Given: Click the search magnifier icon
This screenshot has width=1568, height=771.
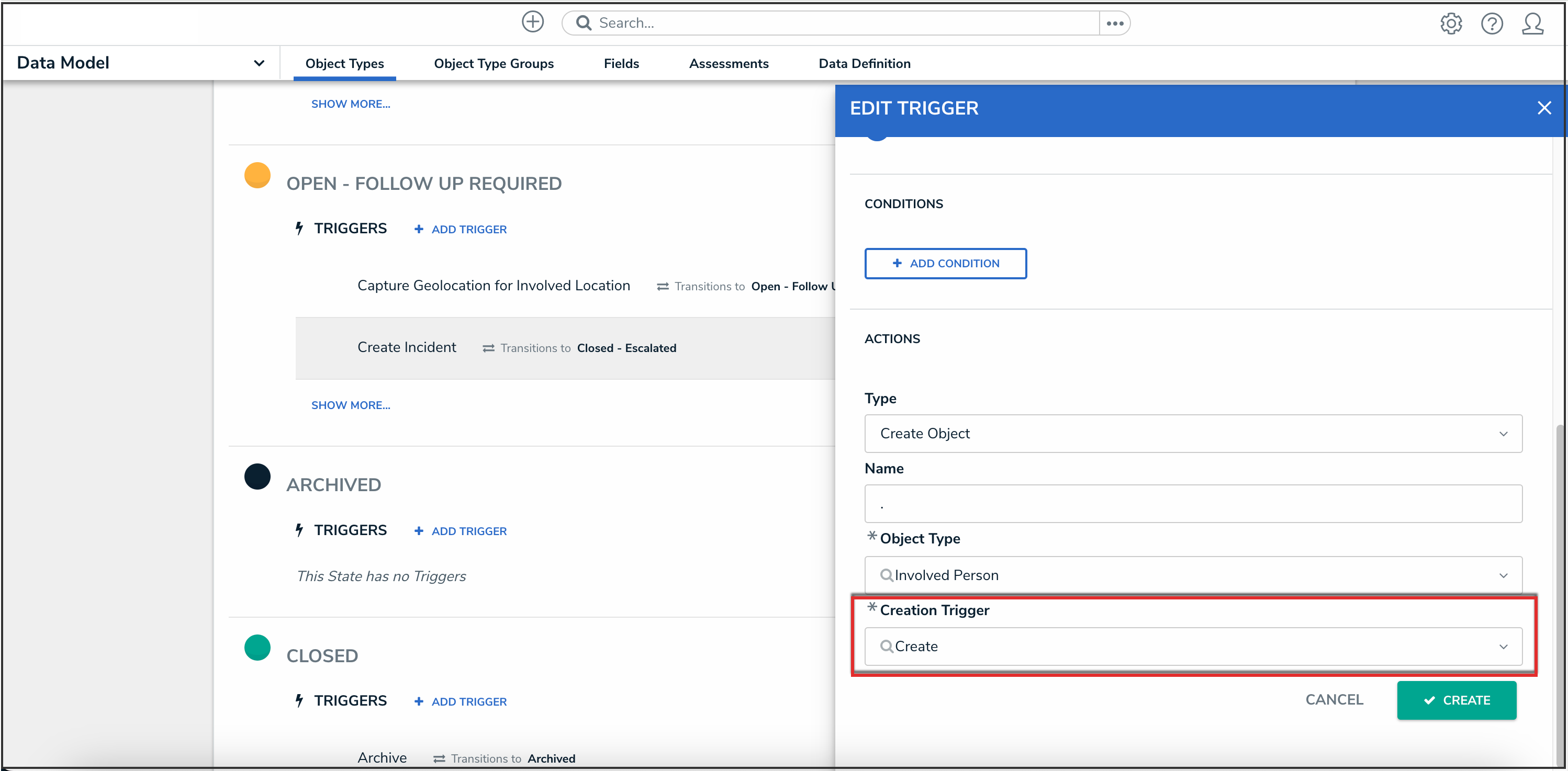Looking at the screenshot, I should click(x=583, y=23).
